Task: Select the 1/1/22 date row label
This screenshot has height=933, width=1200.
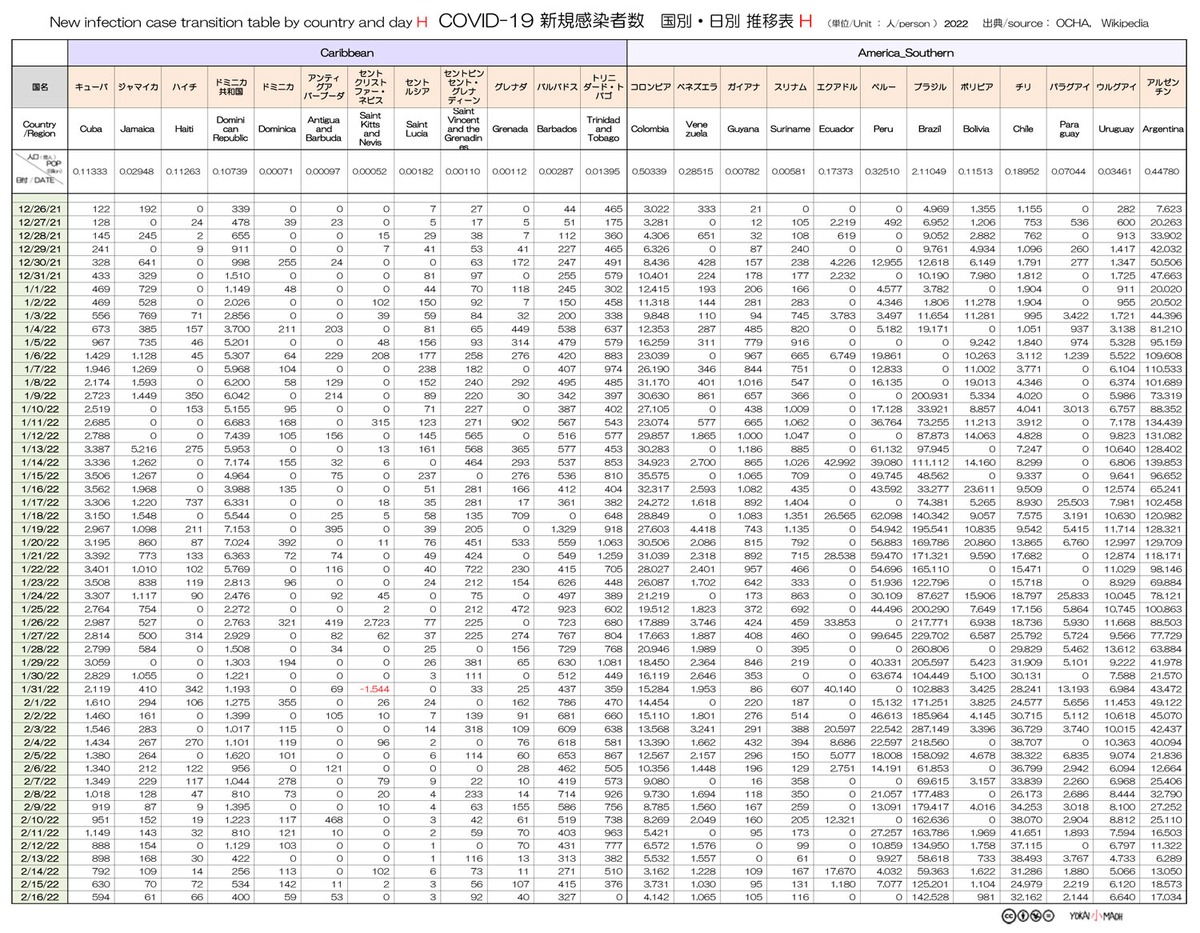Action: point(41,287)
